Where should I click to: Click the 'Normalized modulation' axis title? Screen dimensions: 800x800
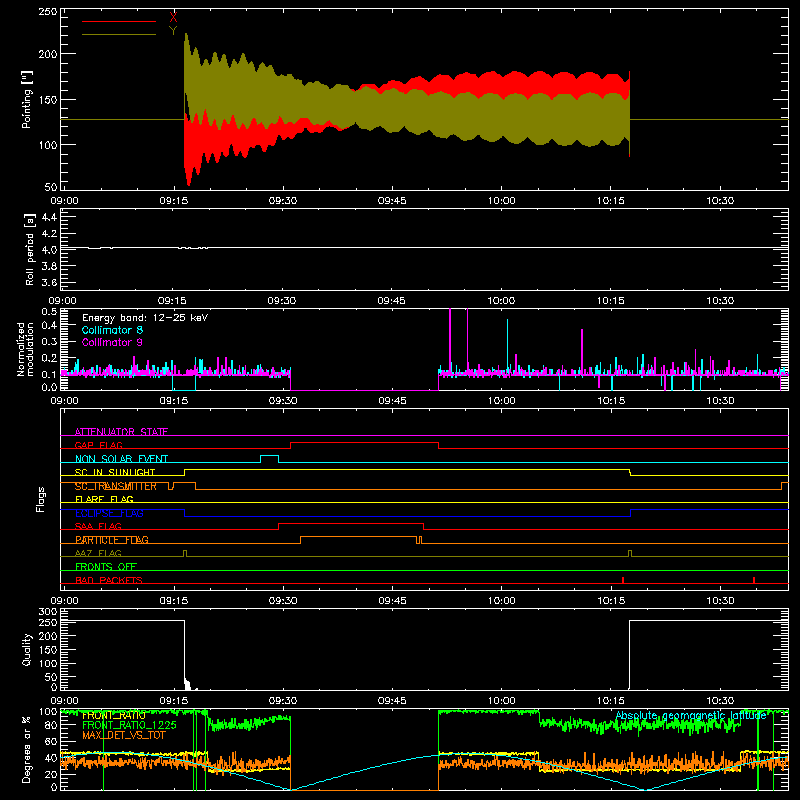[25, 349]
